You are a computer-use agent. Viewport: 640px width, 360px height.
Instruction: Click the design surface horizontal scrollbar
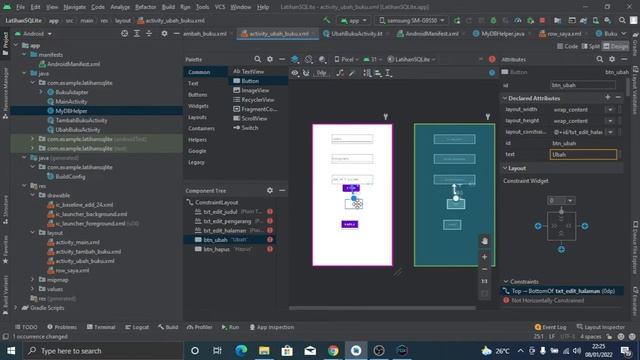click(x=382, y=308)
